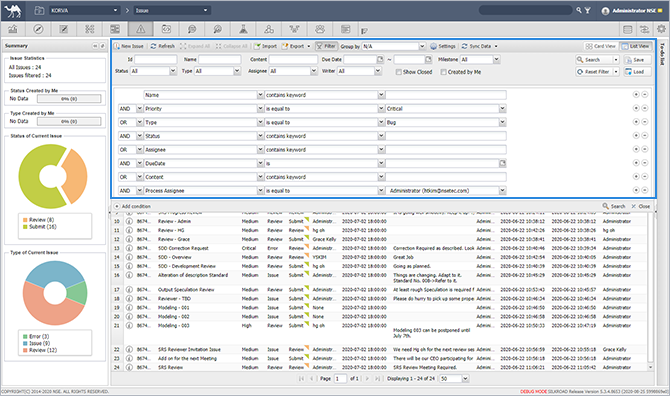Remove the Process Assignee condition row
Viewport: 670px width, 396px height.
pos(644,191)
